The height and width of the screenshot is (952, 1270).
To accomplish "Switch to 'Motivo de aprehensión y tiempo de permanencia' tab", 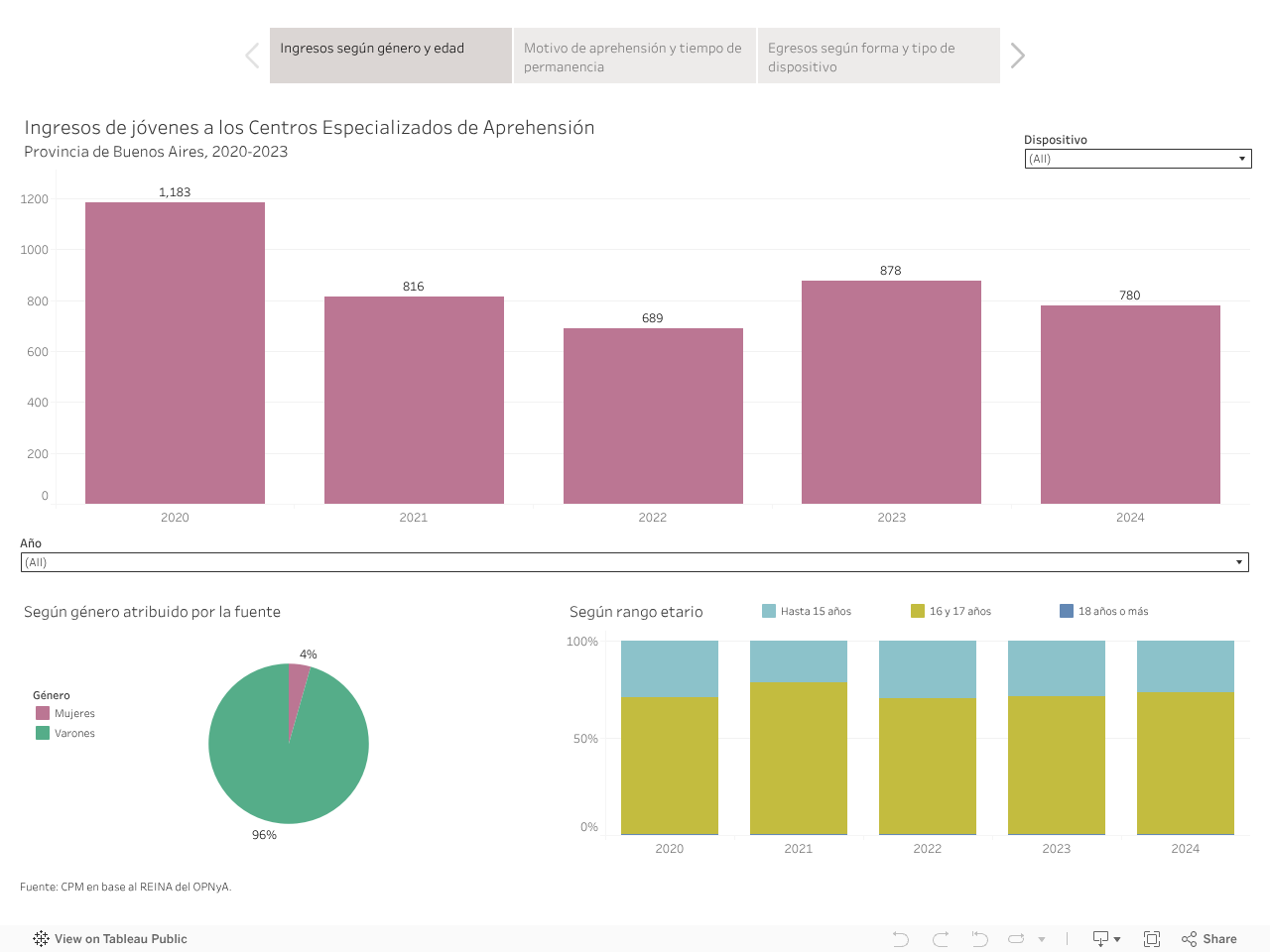I will coord(634,57).
